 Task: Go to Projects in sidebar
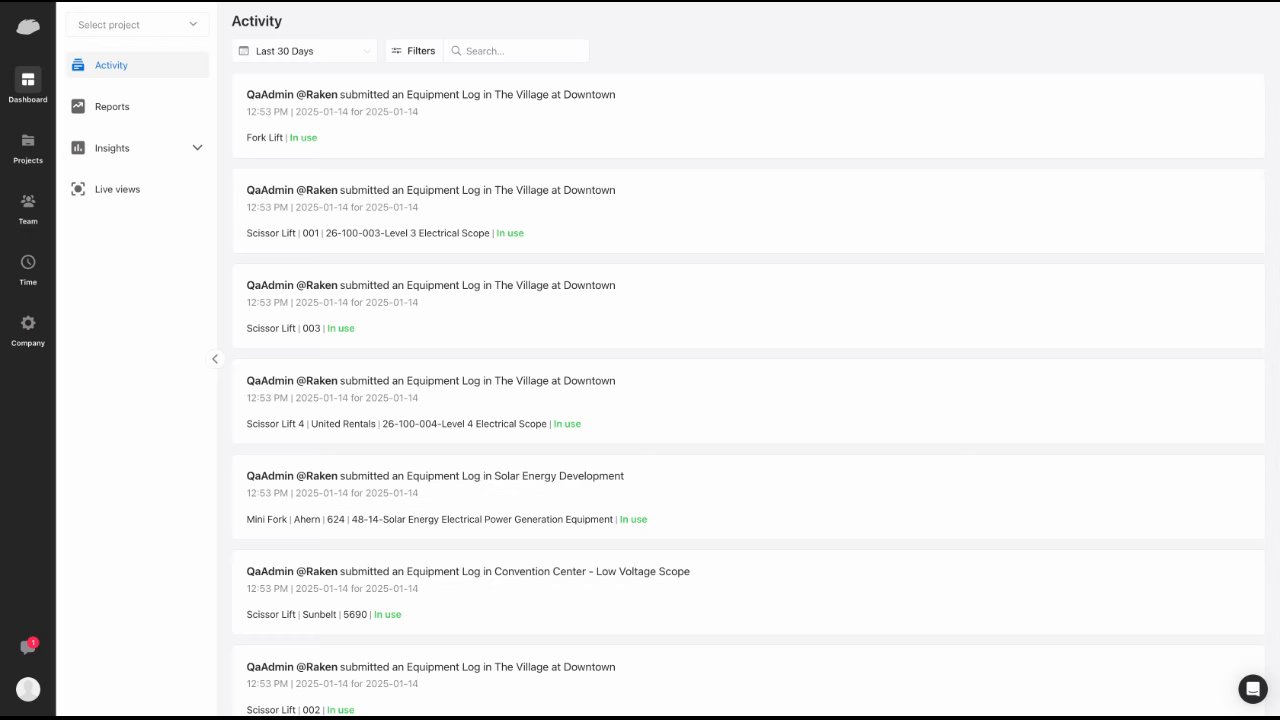coord(28,147)
